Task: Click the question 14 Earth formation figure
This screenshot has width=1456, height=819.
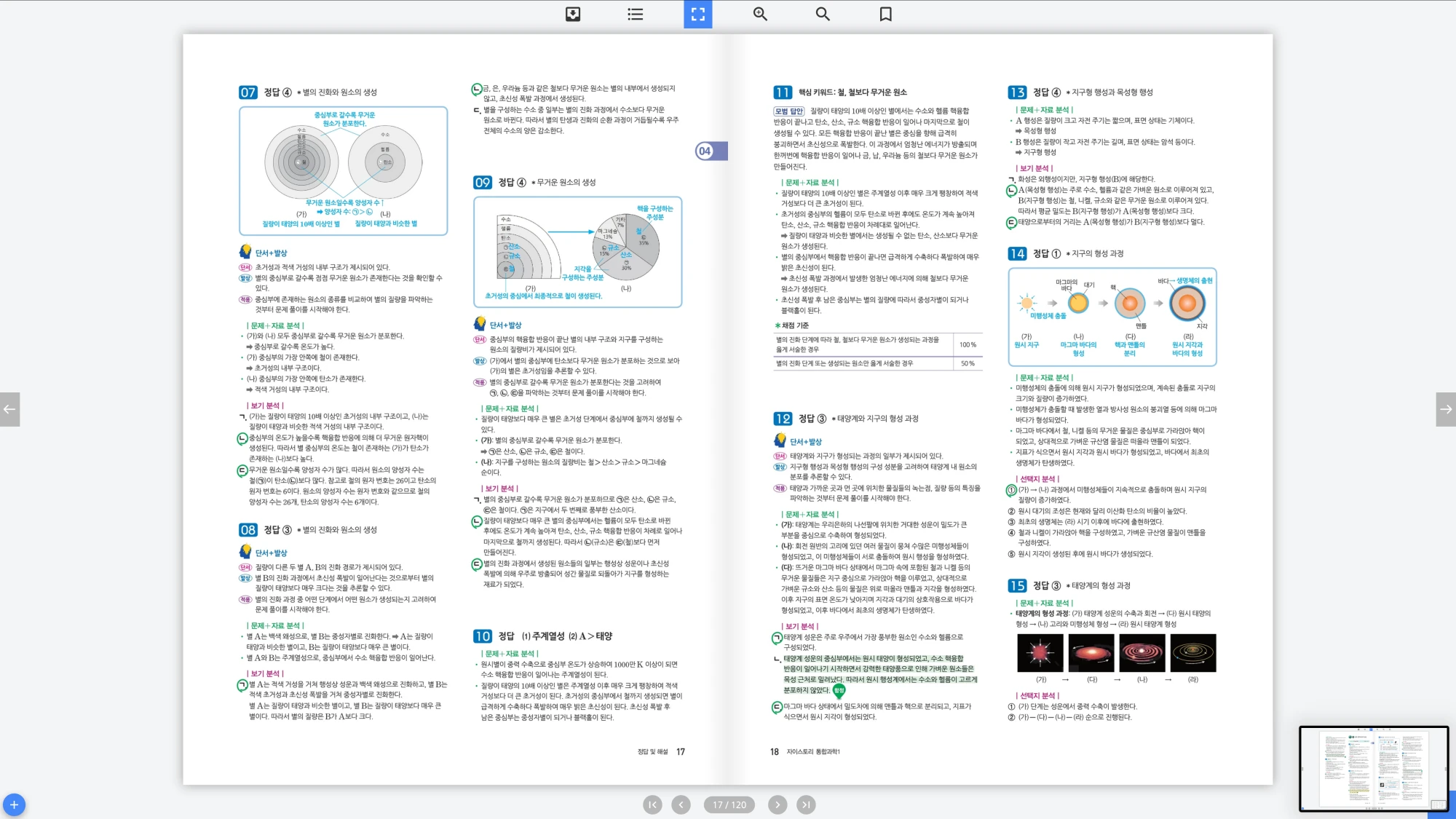Action: [1112, 317]
